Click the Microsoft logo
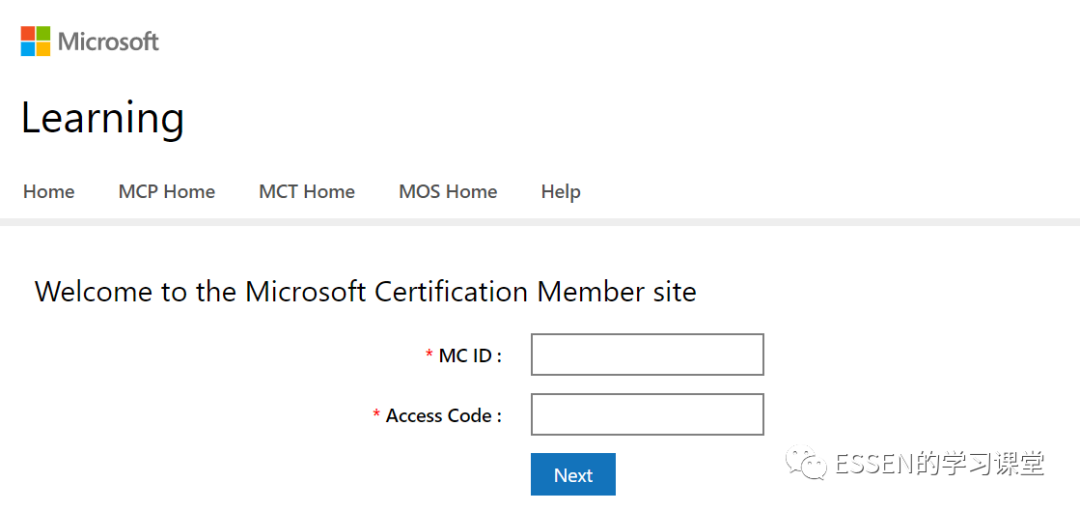1080x511 pixels. click(x=90, y=41)
